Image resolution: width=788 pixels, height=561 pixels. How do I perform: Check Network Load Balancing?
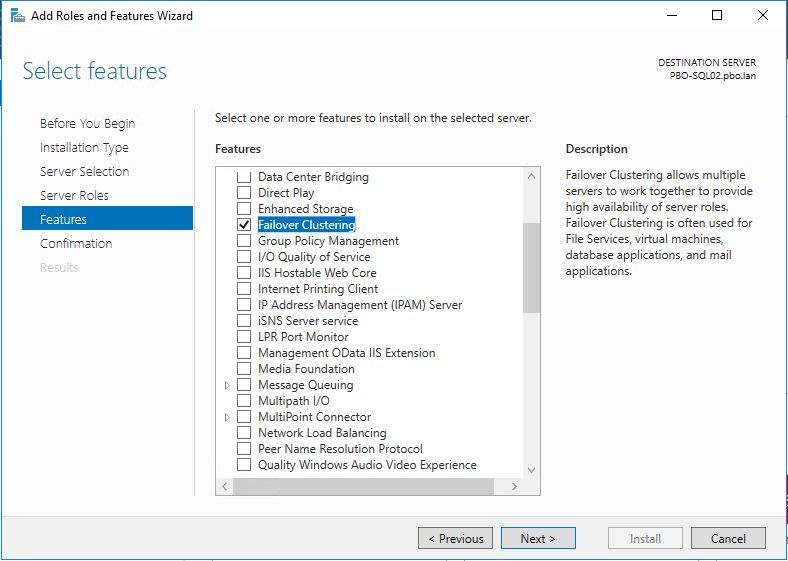[244, 433]
